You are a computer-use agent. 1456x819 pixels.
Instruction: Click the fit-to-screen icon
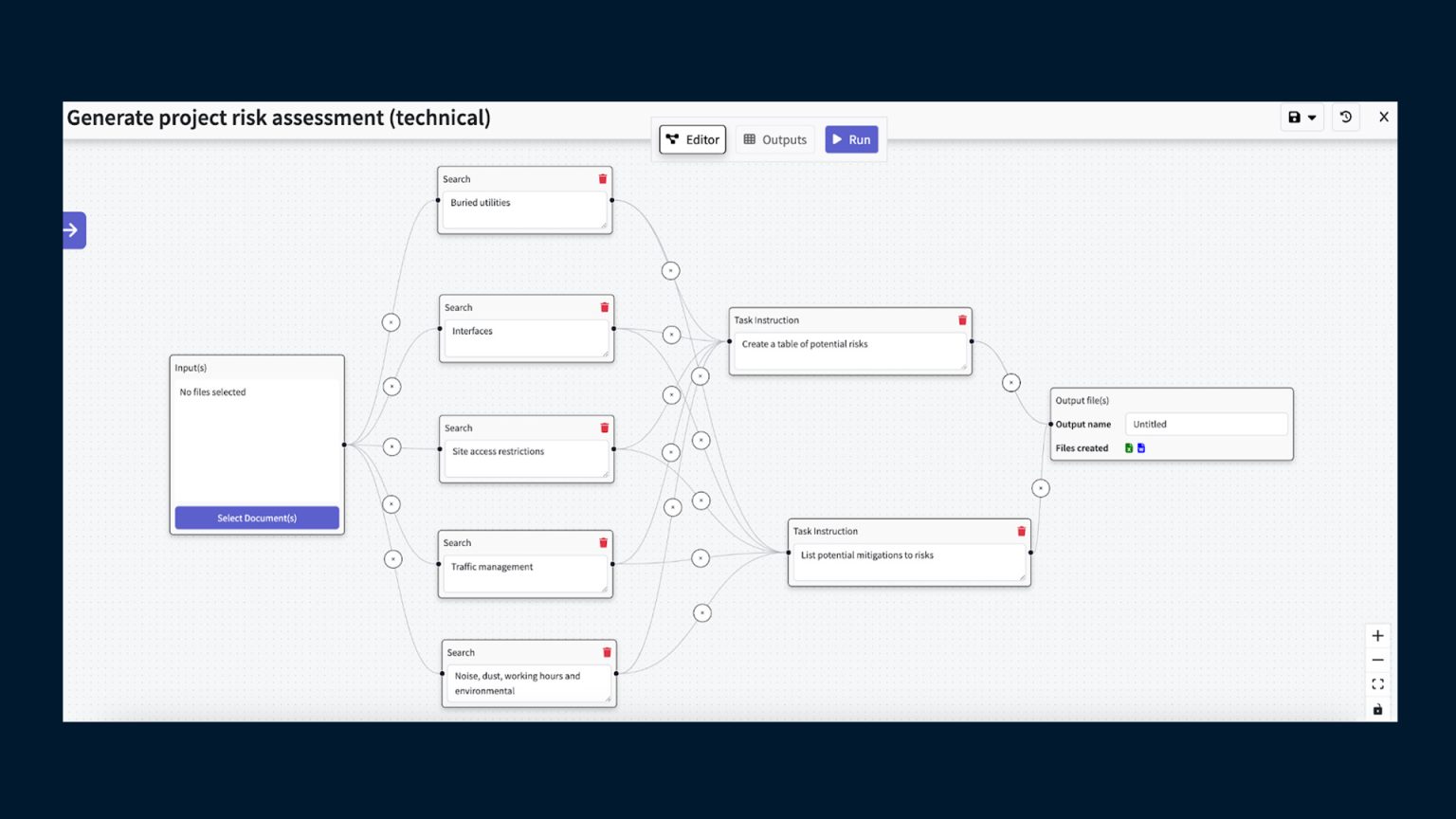tap(1377, 683)
